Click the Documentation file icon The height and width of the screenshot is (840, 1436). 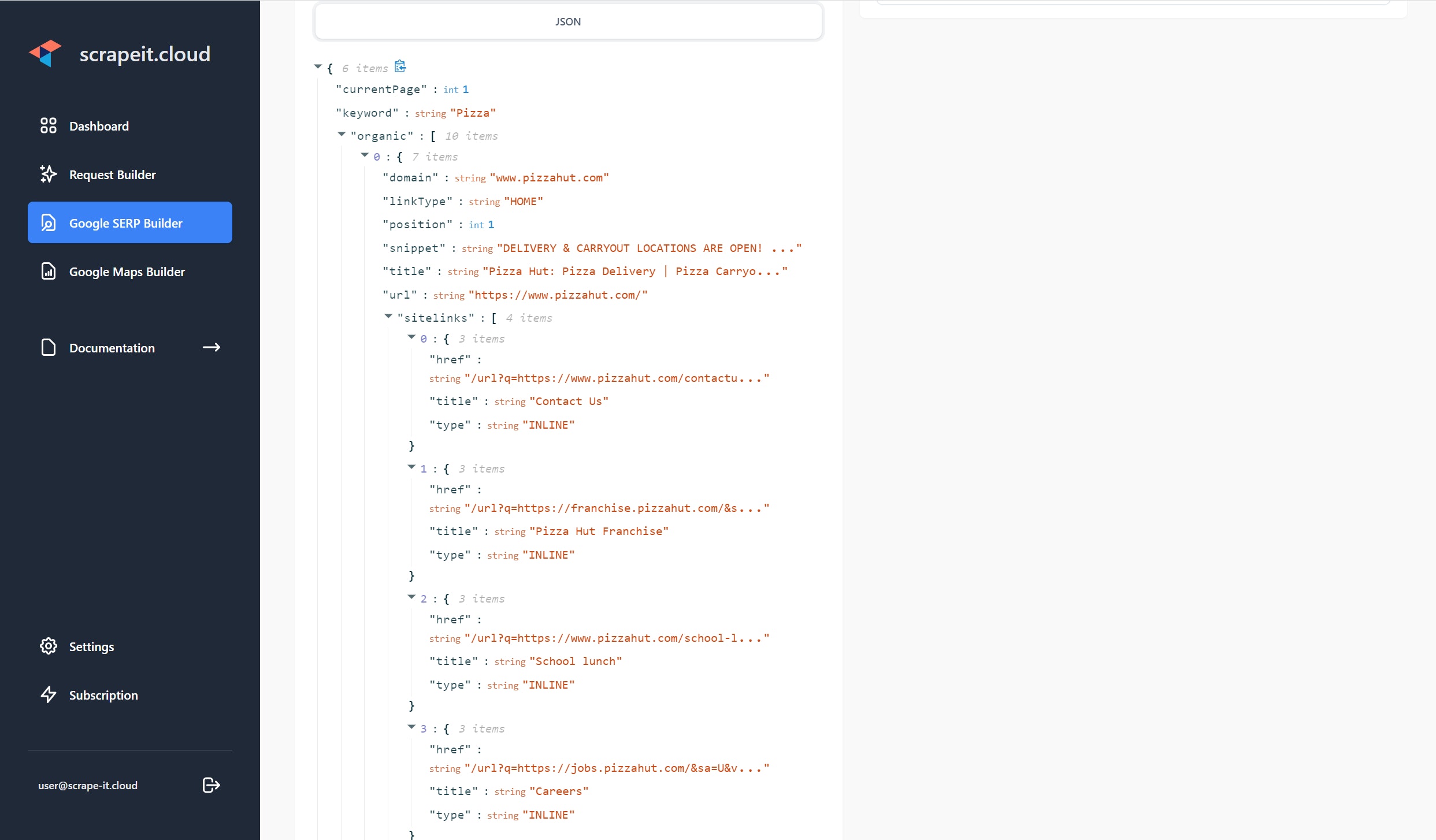point(49,347)
